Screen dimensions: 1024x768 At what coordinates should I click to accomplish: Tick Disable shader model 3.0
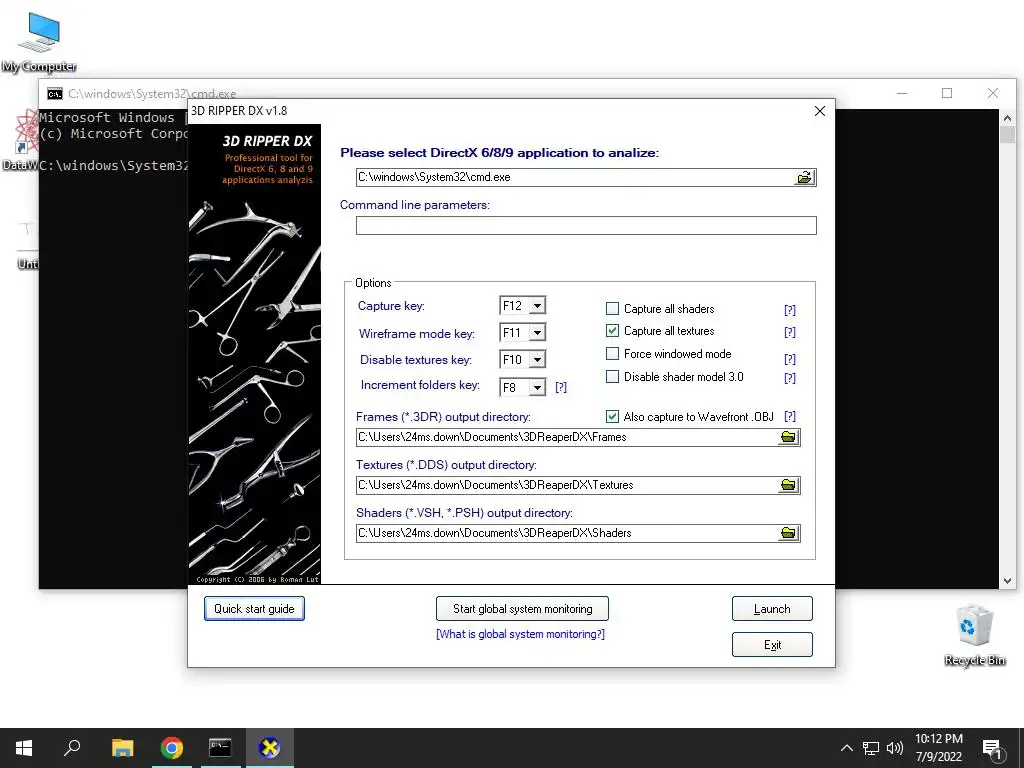(x=612, y=376)
